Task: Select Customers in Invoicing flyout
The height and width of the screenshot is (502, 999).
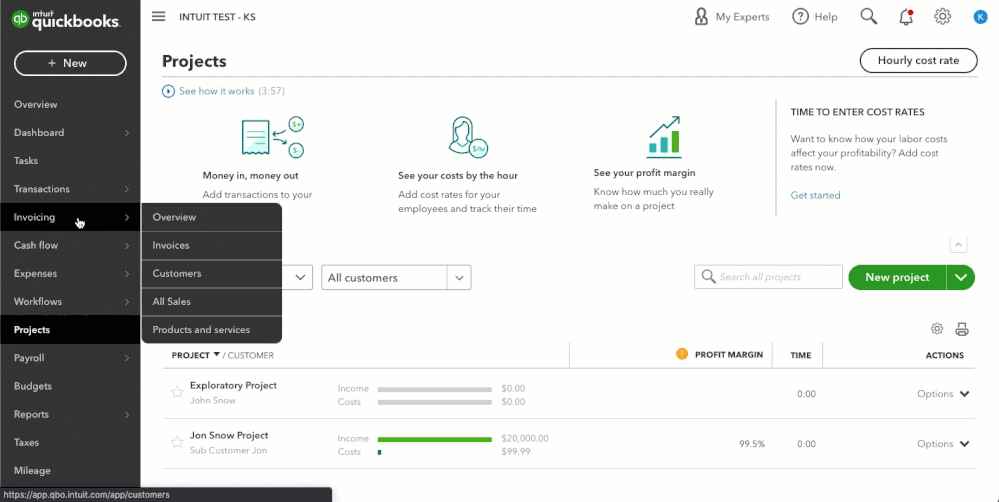Action: click(212, 273)
